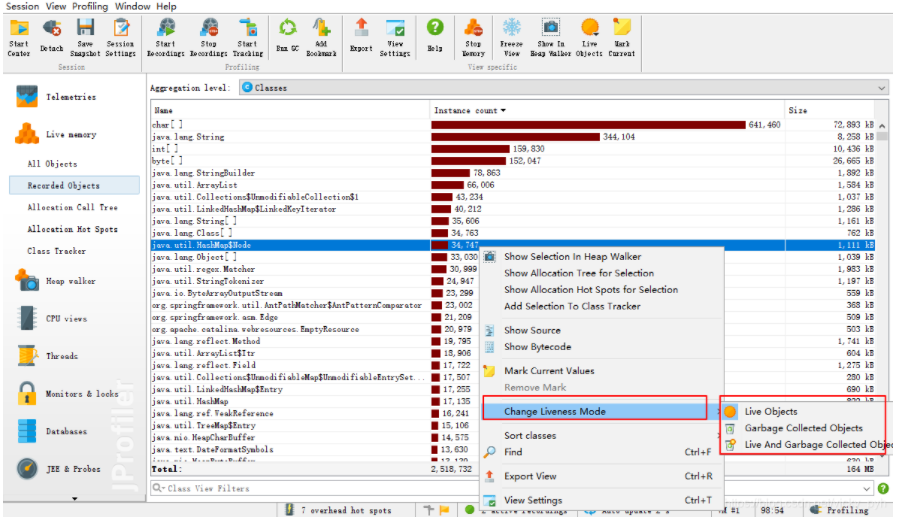The width and height of the screenshot is (897, 529).
Task: Open the CPU views sidebar section
Action: (51, 319)
